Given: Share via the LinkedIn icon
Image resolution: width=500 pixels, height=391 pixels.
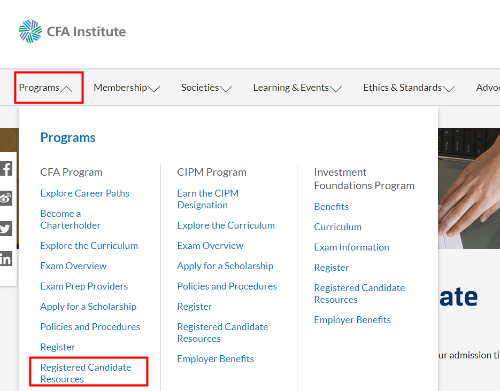Looking at the screenshot, I should click(6, 259).
